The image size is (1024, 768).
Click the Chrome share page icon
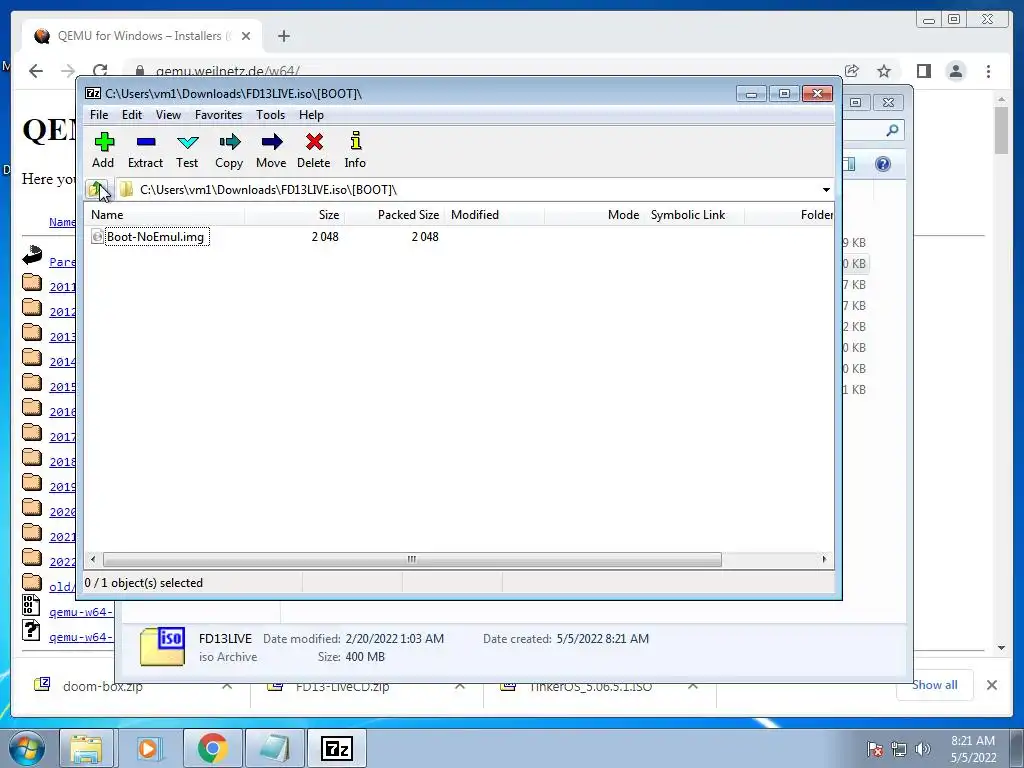point(852,71)
